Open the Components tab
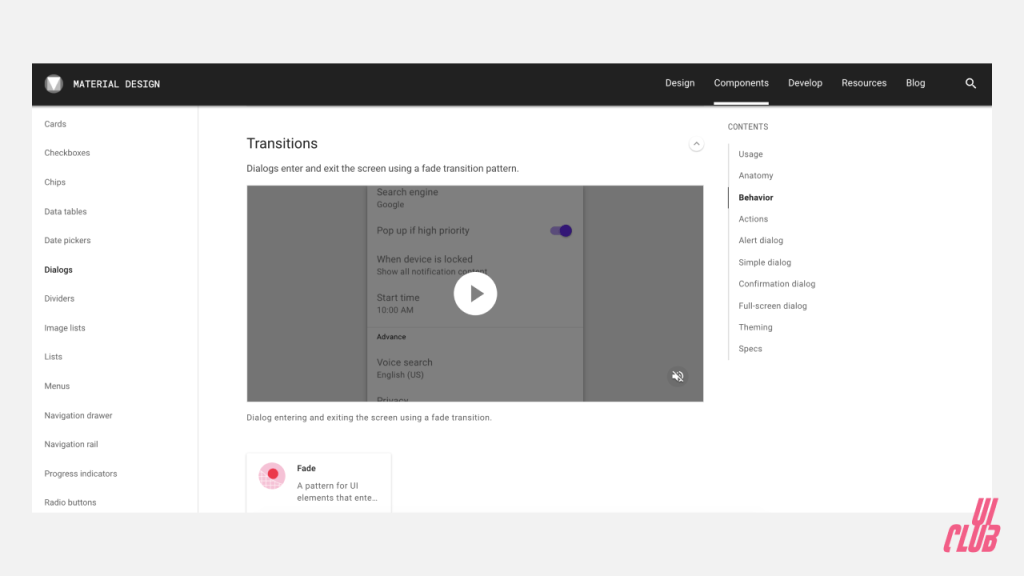This screenshot has width=1024, height=576. tap(741, 84)
